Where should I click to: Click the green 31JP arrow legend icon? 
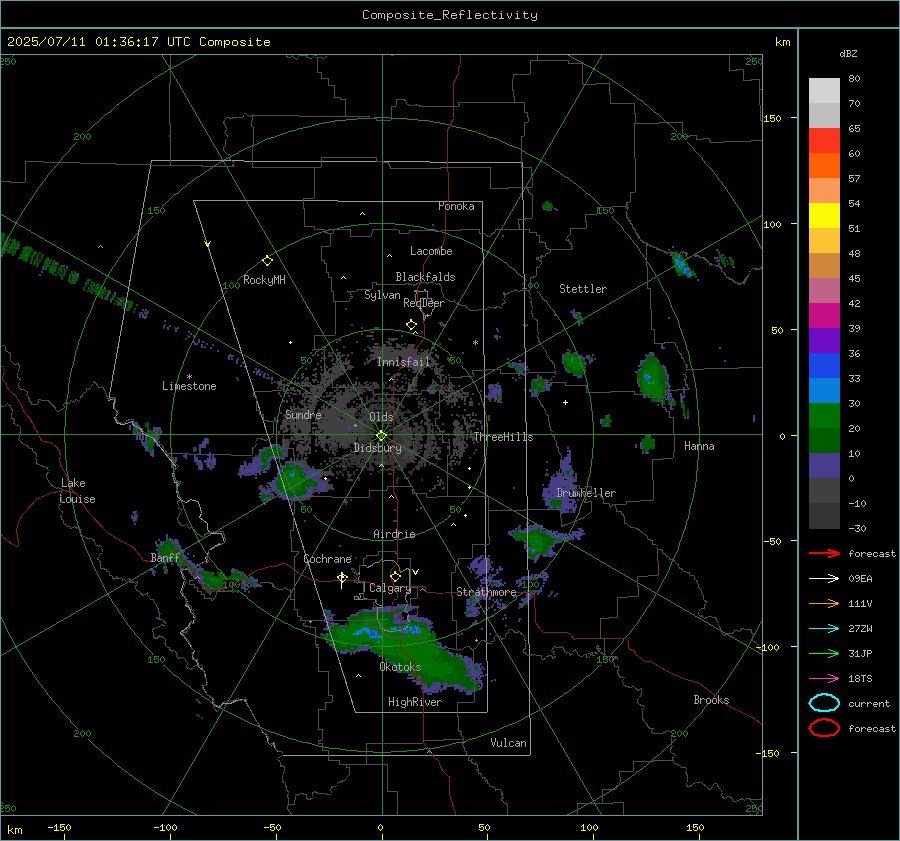[x=824, y=653]
